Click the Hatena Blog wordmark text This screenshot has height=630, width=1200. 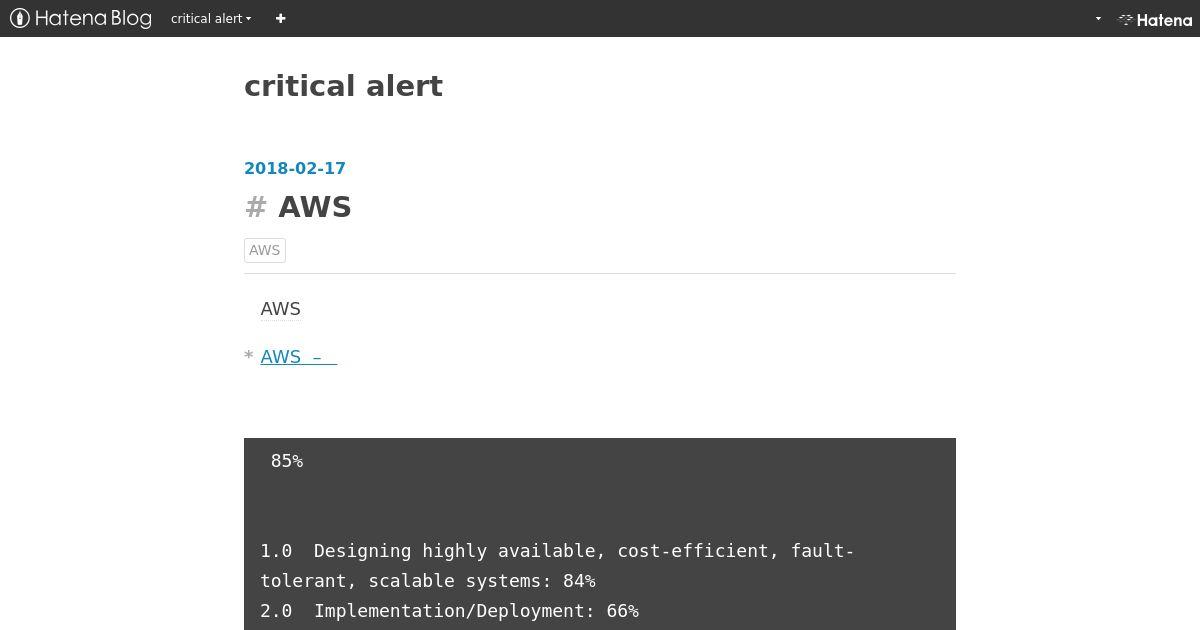coord(93,18)
